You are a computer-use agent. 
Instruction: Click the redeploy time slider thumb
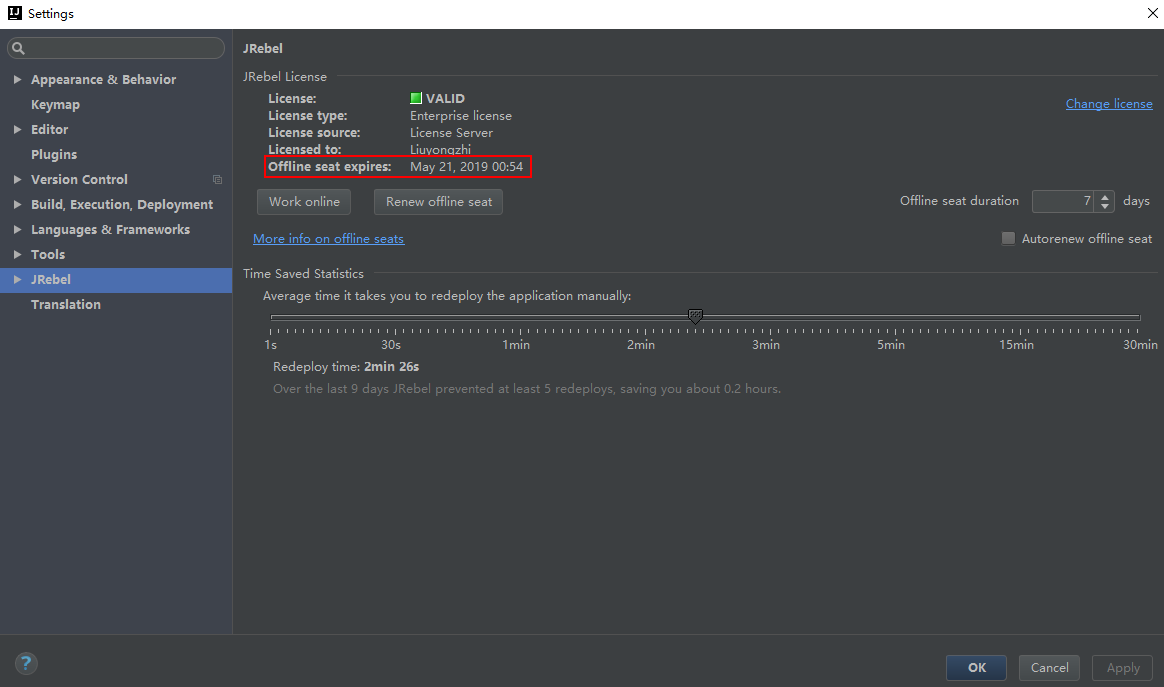695,316
